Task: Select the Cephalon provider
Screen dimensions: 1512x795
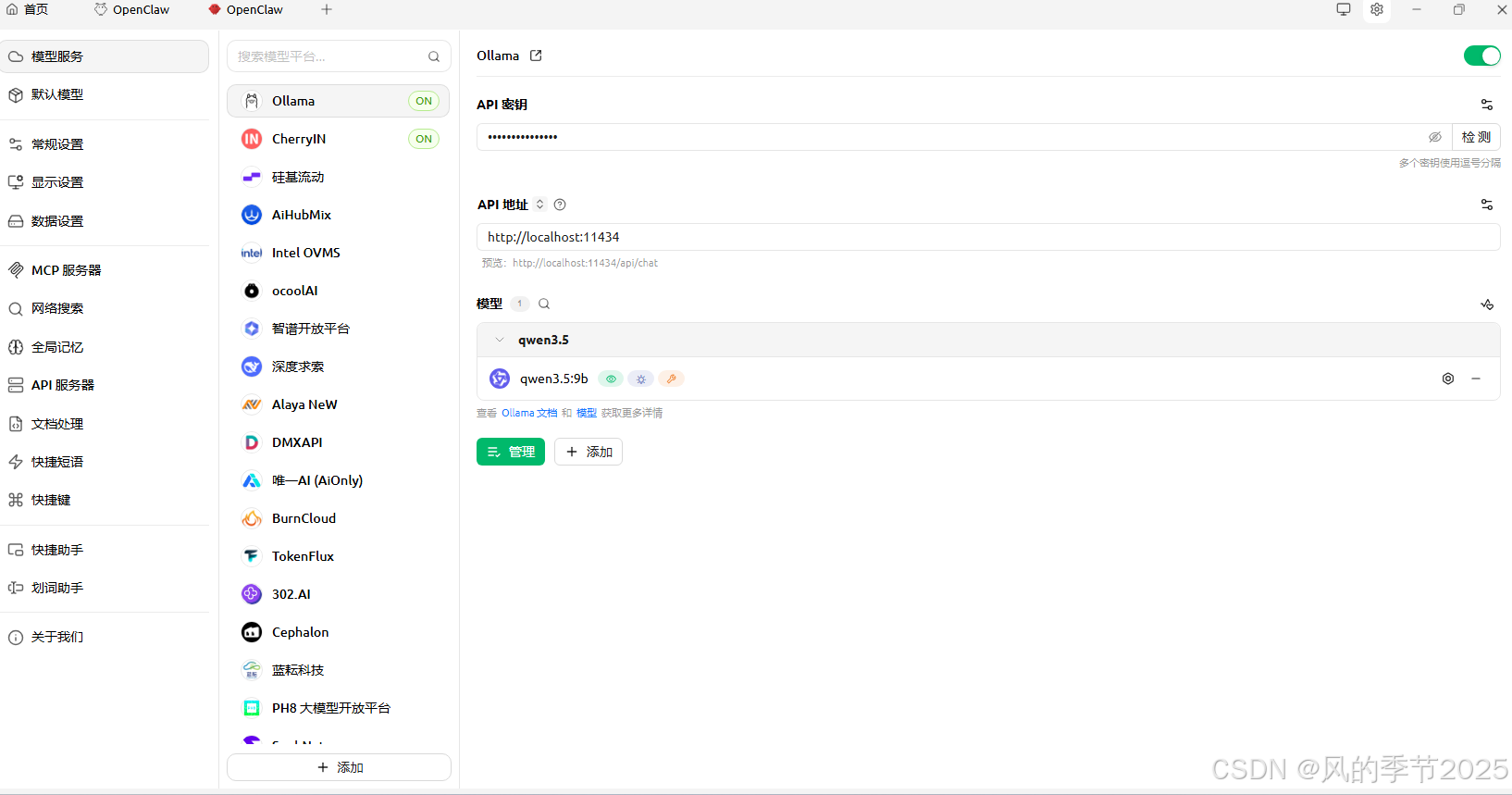Action: [x=338, y=632]
